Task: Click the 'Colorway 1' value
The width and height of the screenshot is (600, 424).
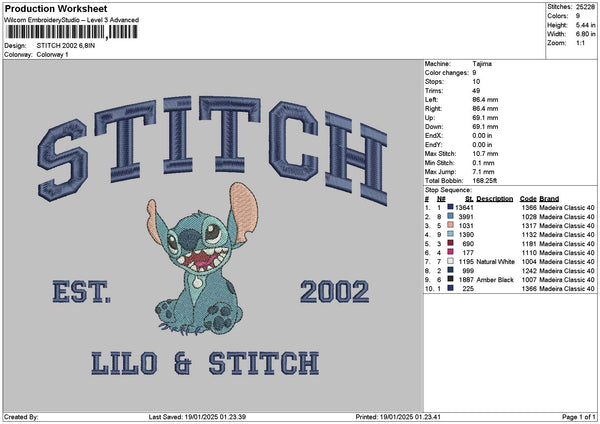Action: coord(52,55)
